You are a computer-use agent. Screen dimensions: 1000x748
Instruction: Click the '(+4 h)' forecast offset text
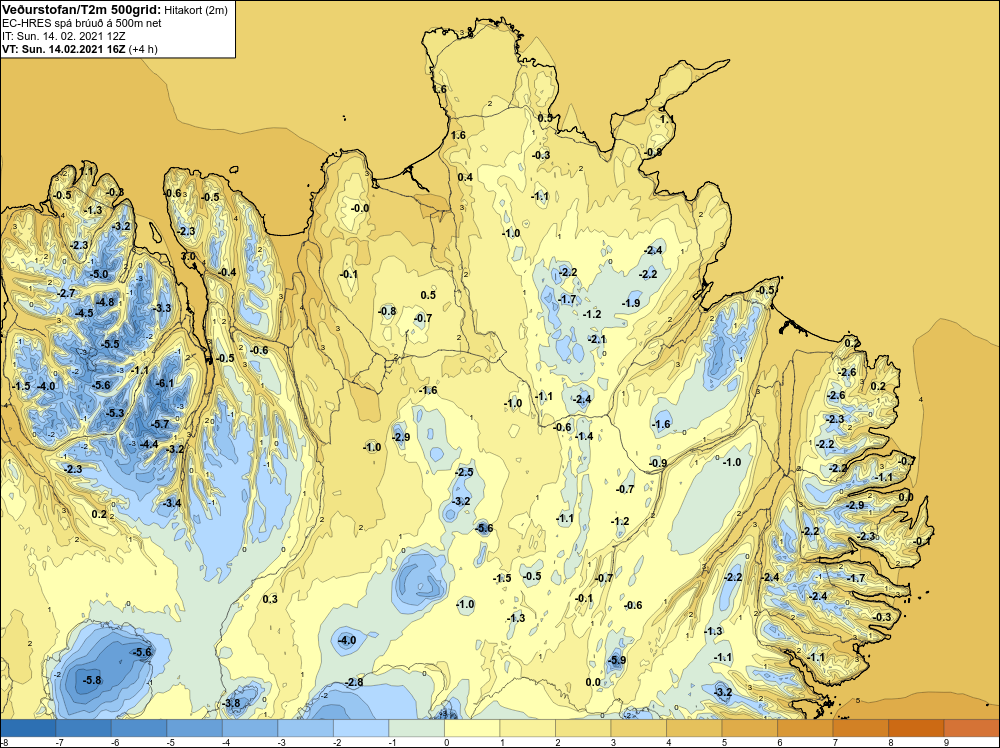tap(143, 49)
